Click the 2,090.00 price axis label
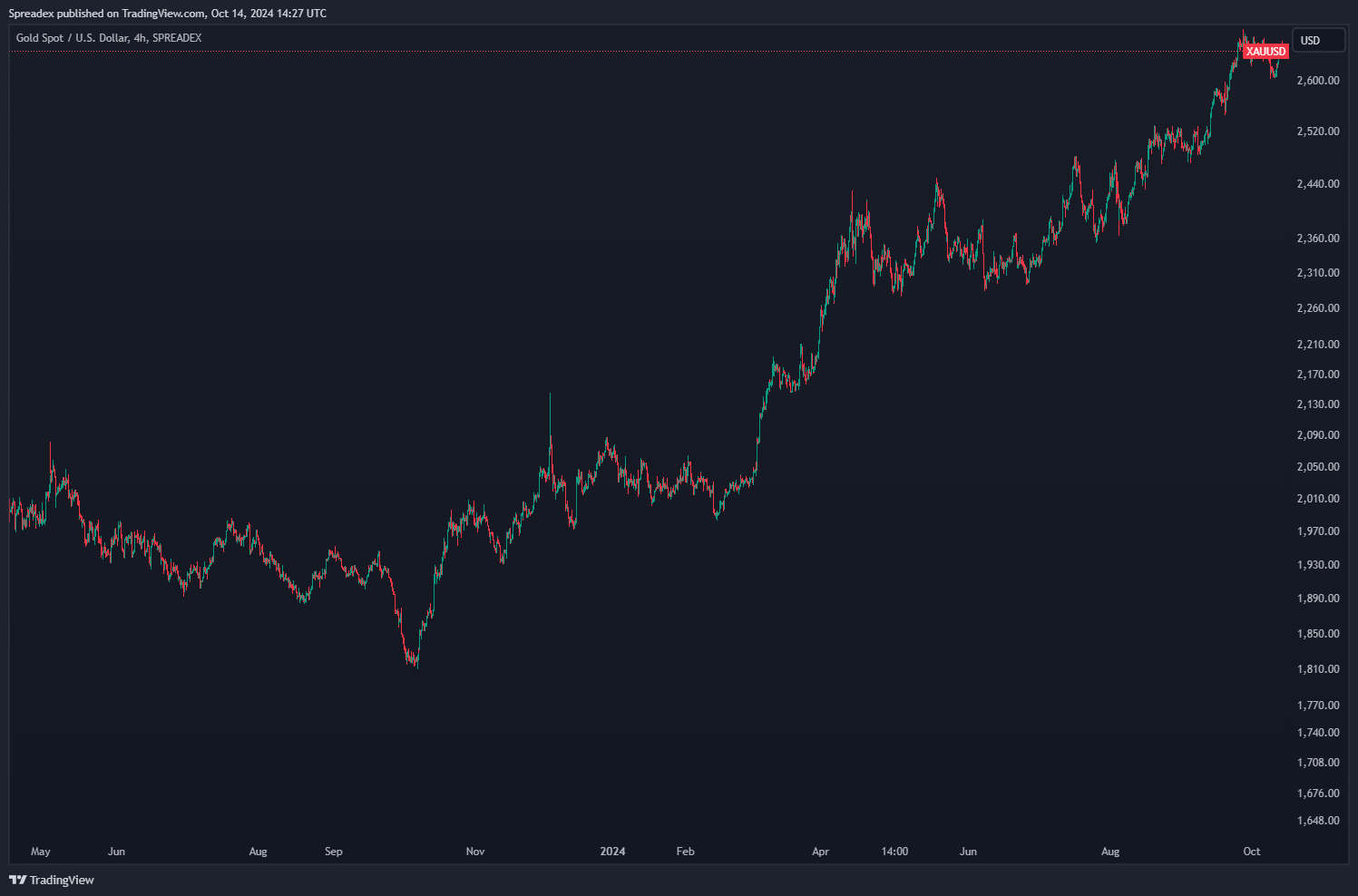 point(1318,435)
